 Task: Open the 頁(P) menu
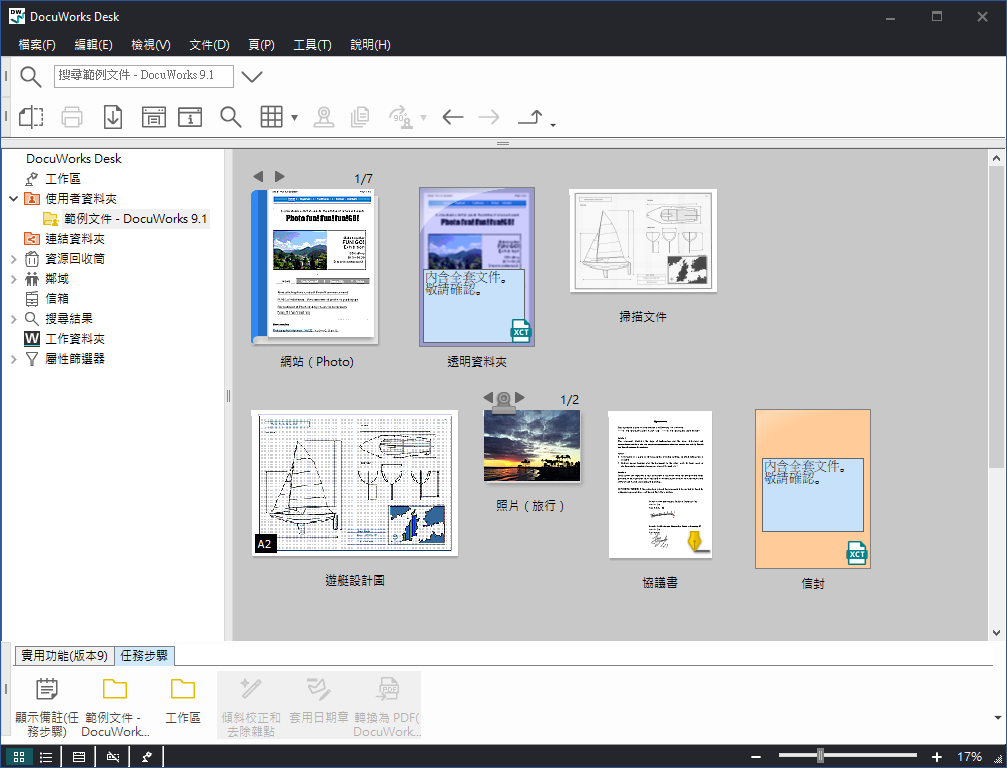click(x=261, y=44)
